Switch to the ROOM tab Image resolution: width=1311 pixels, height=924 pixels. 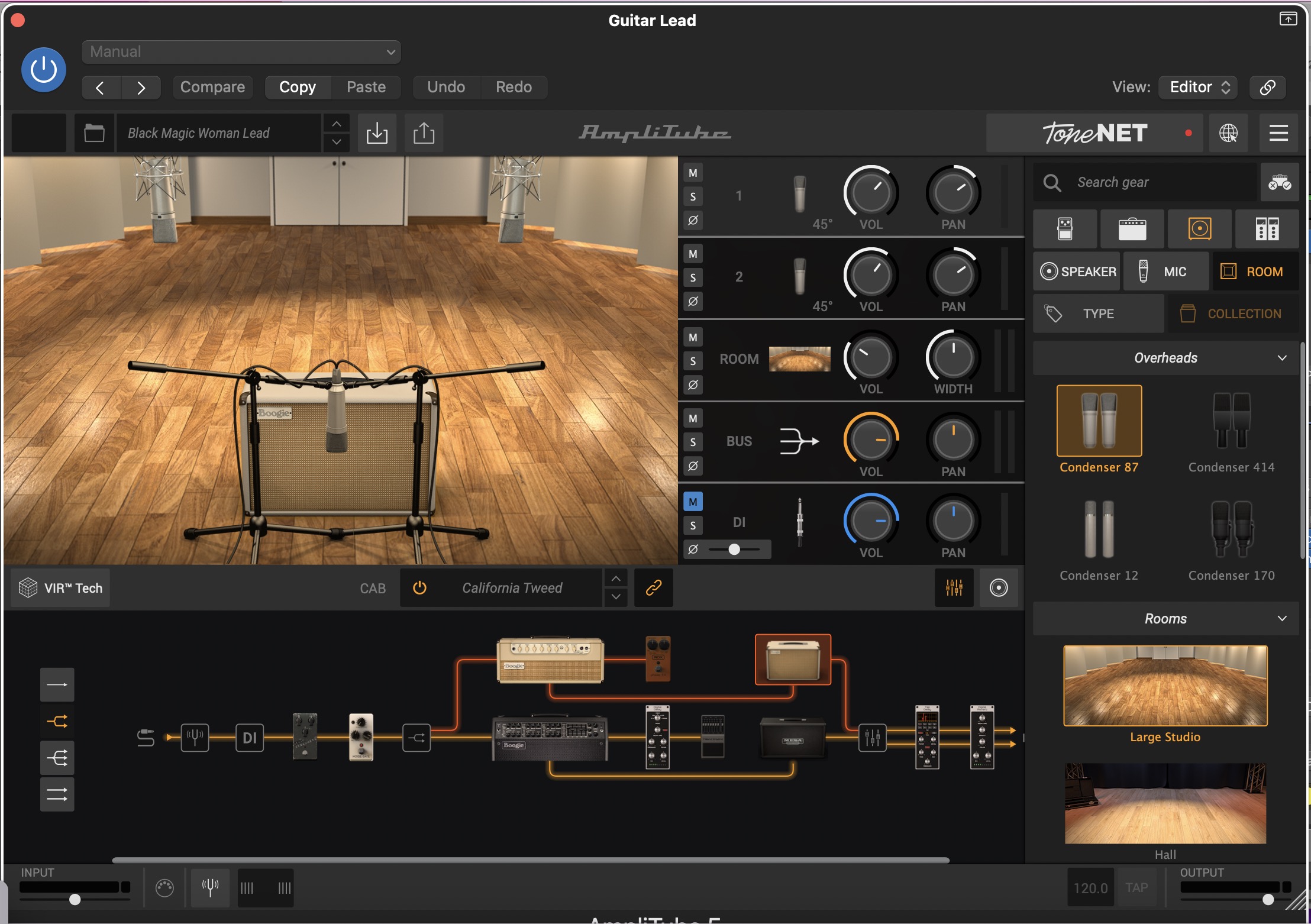coord(1255,272)
